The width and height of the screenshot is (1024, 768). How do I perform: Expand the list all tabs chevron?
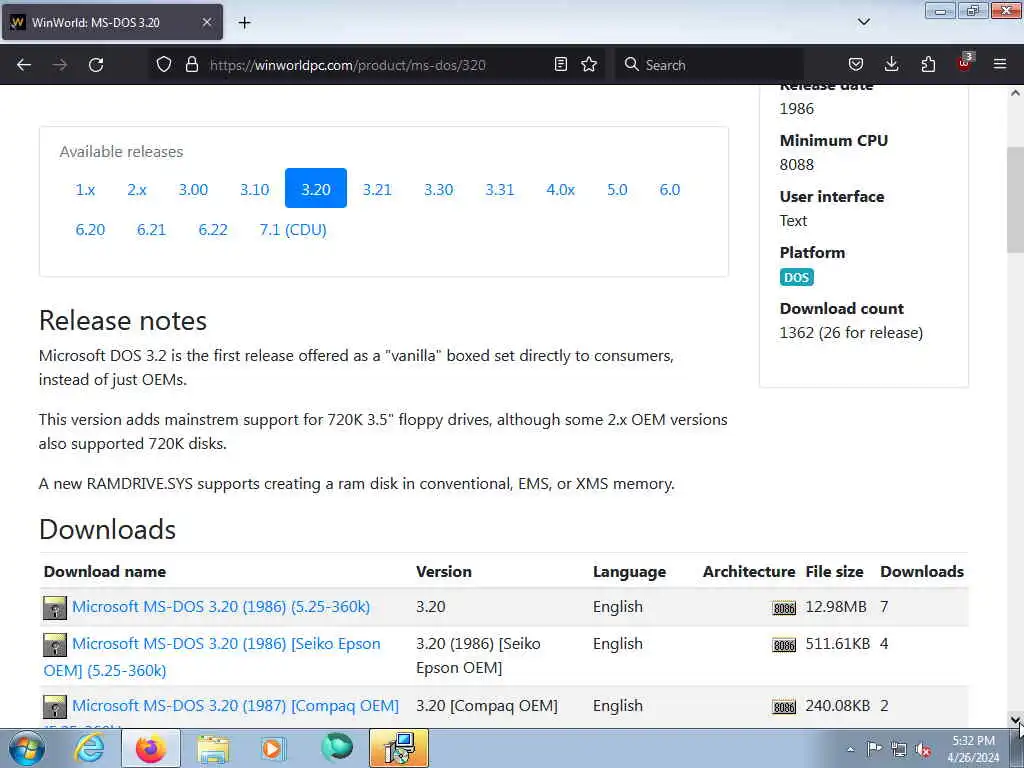(x=864, y=22)
